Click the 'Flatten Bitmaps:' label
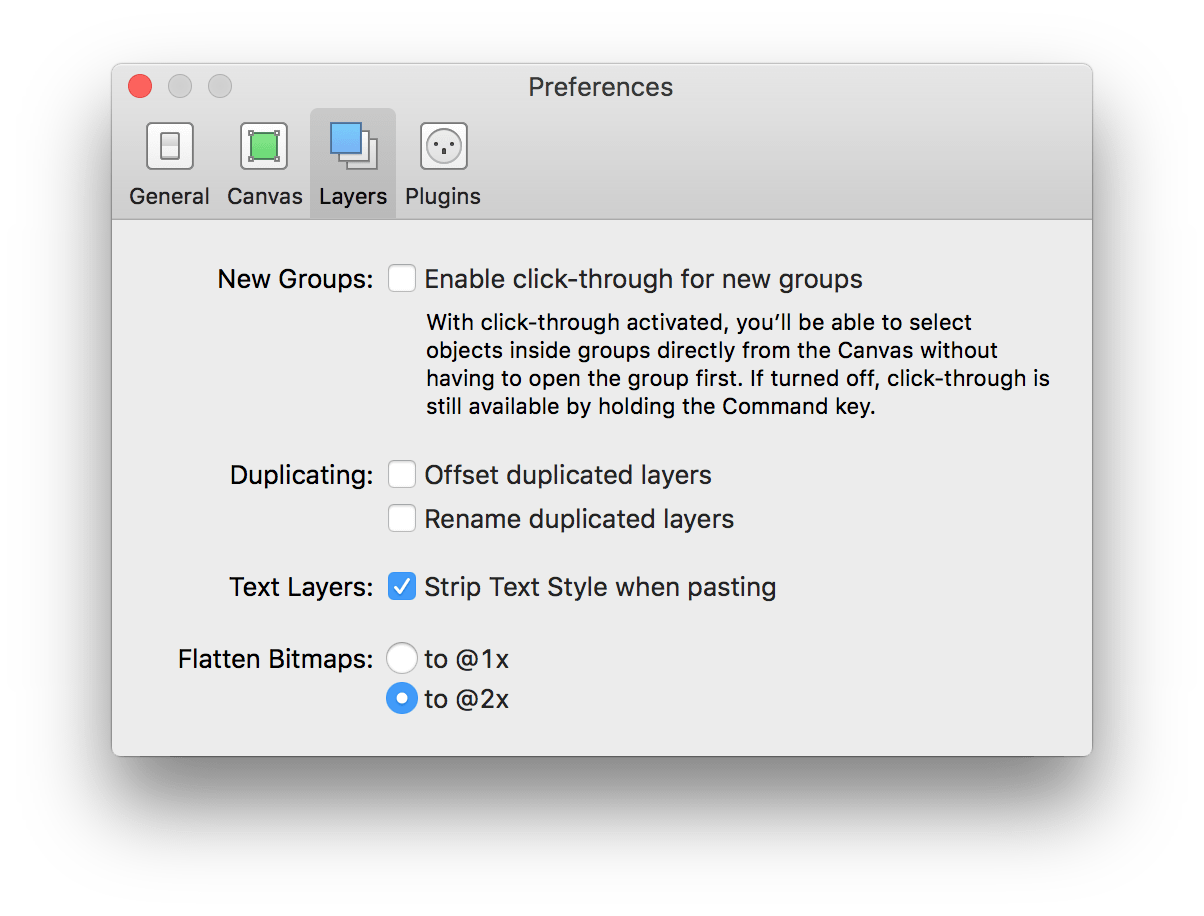Image resolution: width=1204 pixels, height=916 pixels. point(275,660)
